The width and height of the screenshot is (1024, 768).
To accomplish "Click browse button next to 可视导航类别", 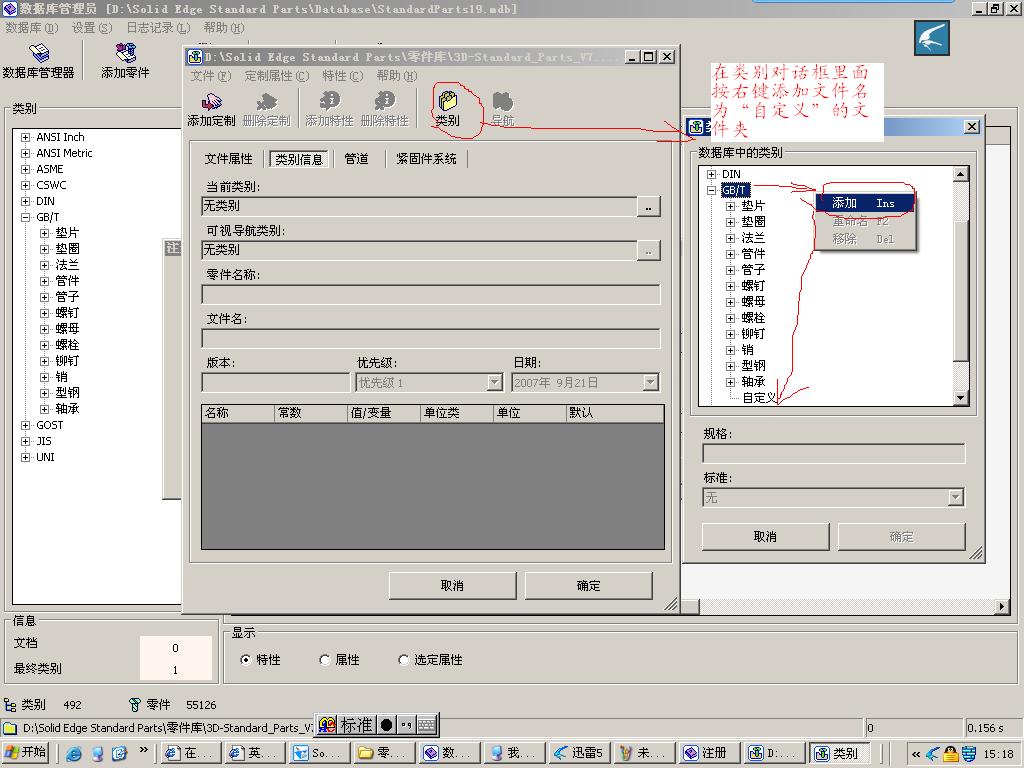I will tap(648, 251).
